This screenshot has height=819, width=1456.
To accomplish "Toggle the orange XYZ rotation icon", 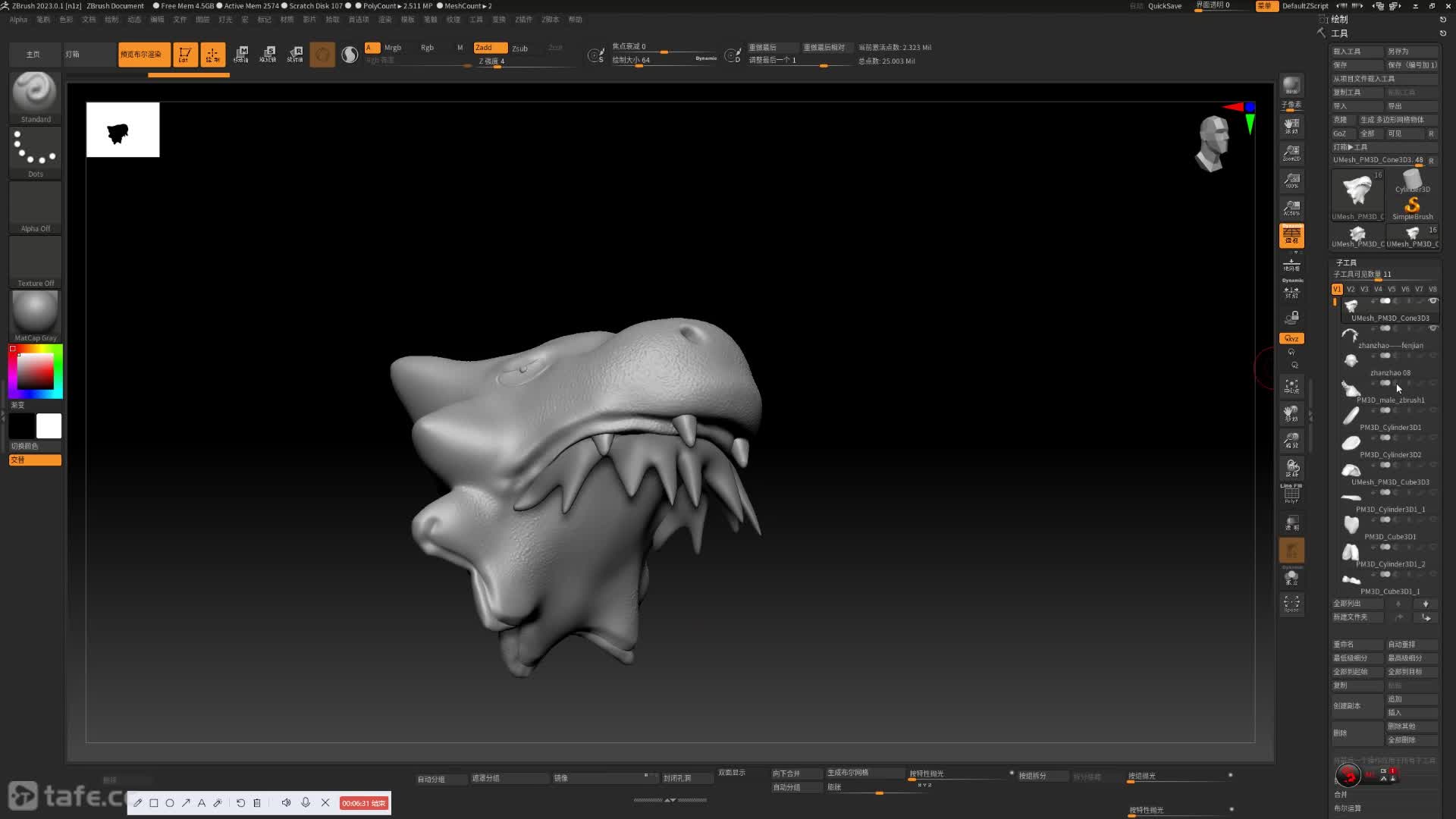I will click(1291, 338).
